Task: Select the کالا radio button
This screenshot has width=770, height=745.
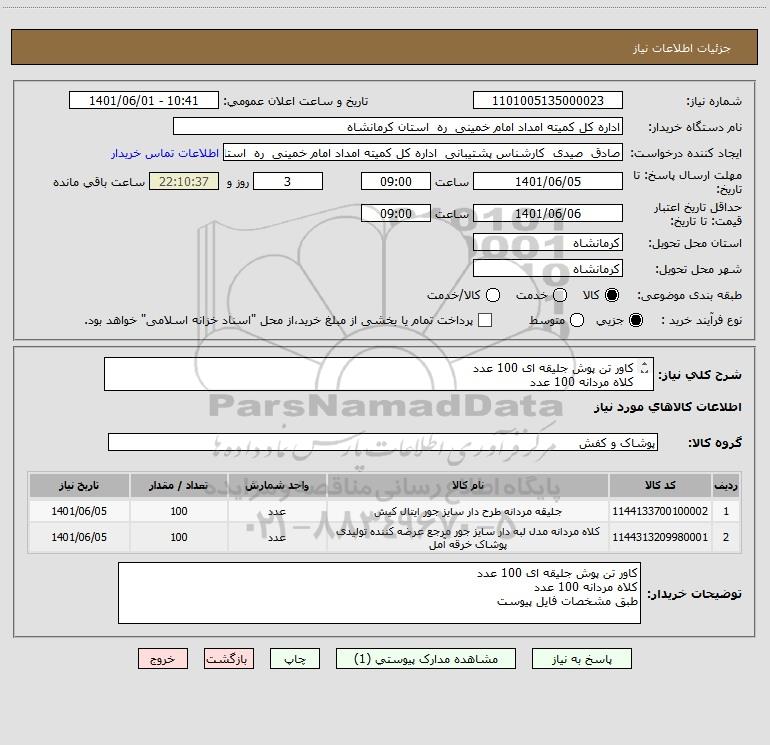Action: click(612, 295)
